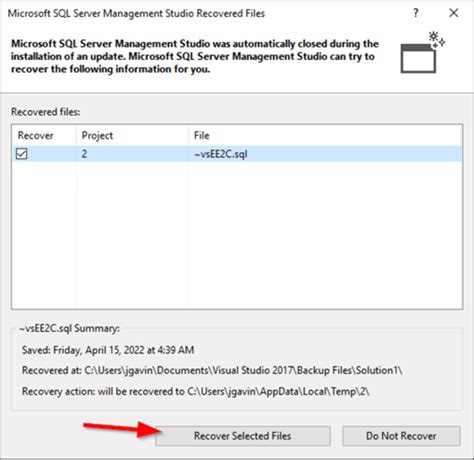
Task: Click the Recovery action path text
Action: tap(195, 391)
